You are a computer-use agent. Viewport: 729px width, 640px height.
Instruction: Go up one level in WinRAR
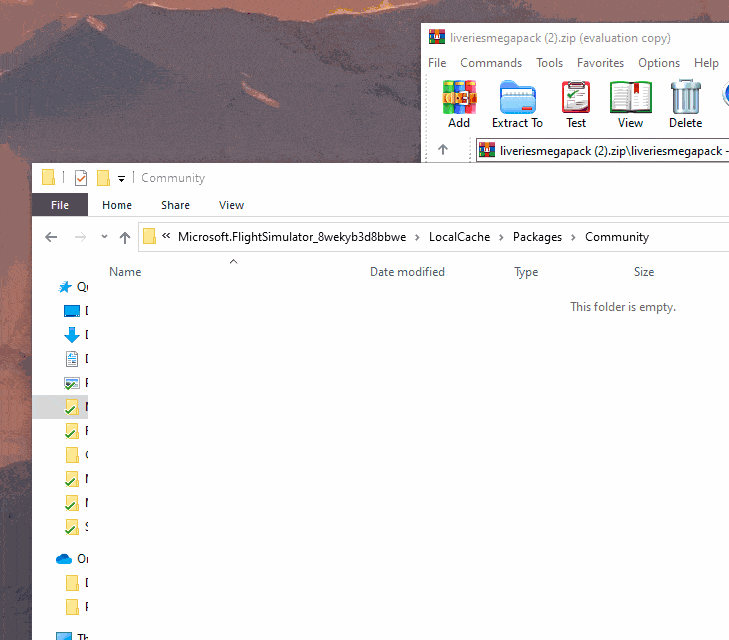tap(444, 150)
